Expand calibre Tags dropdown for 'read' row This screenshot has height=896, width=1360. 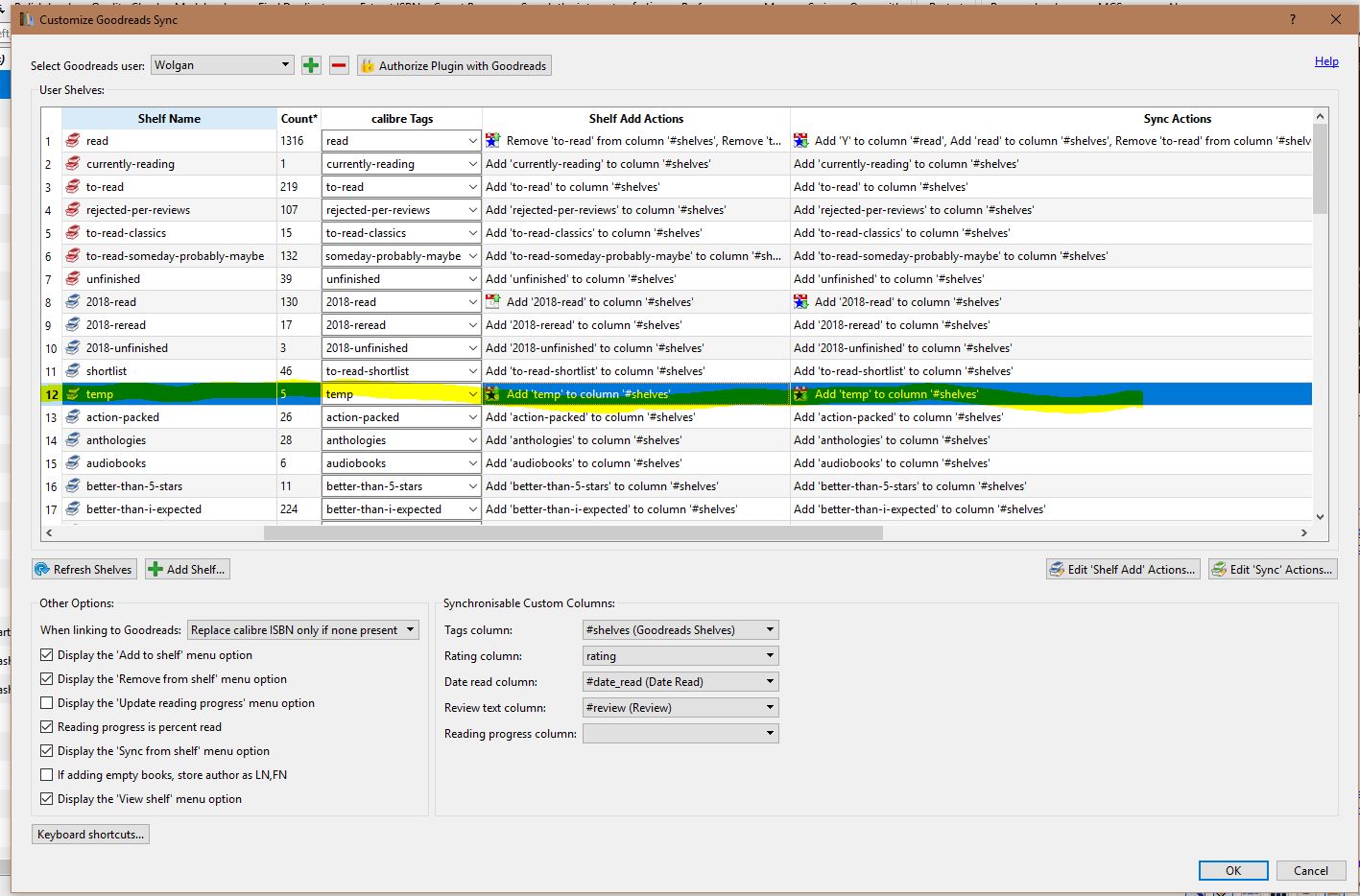[472, 141]
